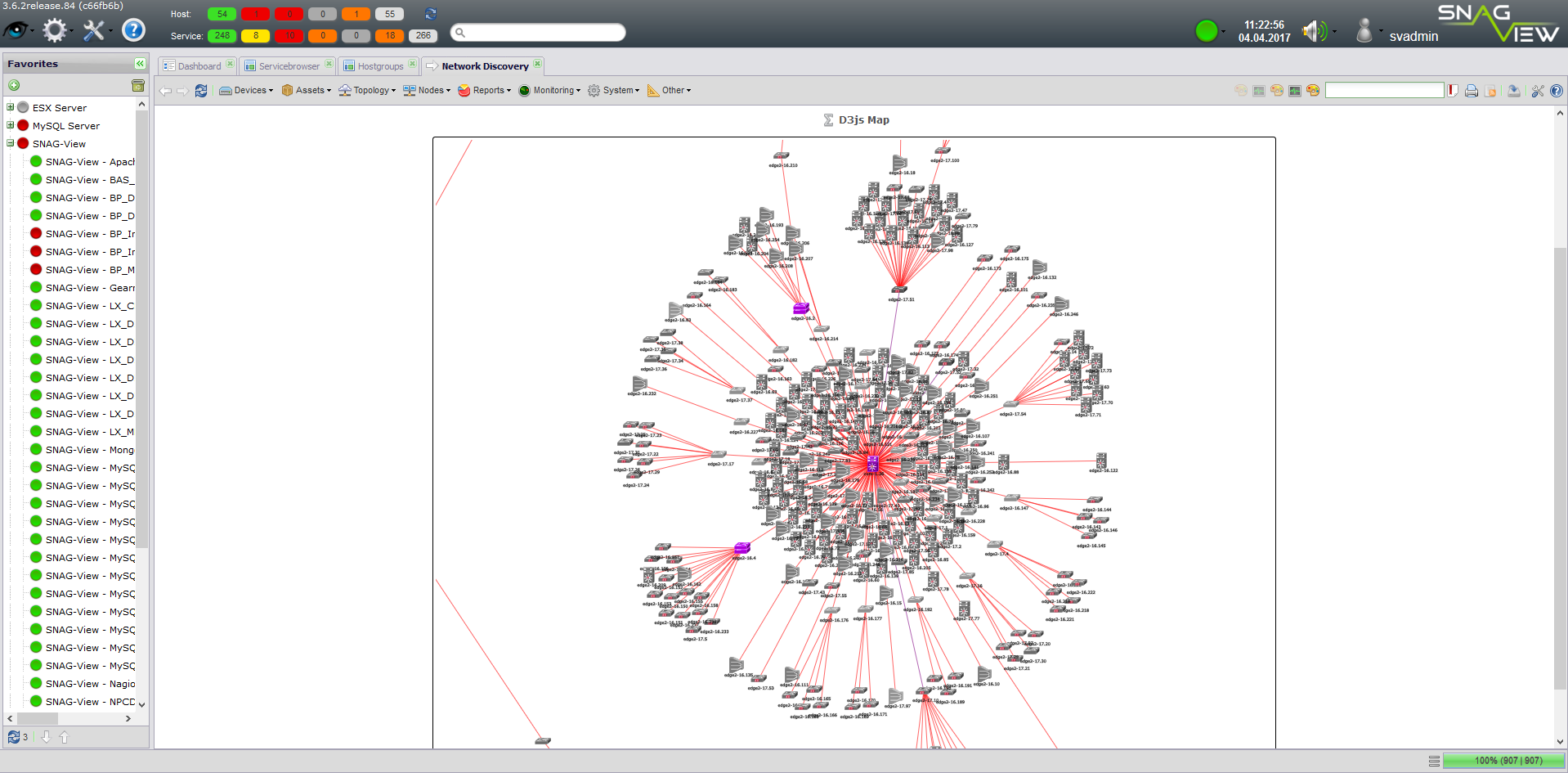The image size is (1568, 773).
Task: Open the user profile icon
Action: coord(1364,31)
